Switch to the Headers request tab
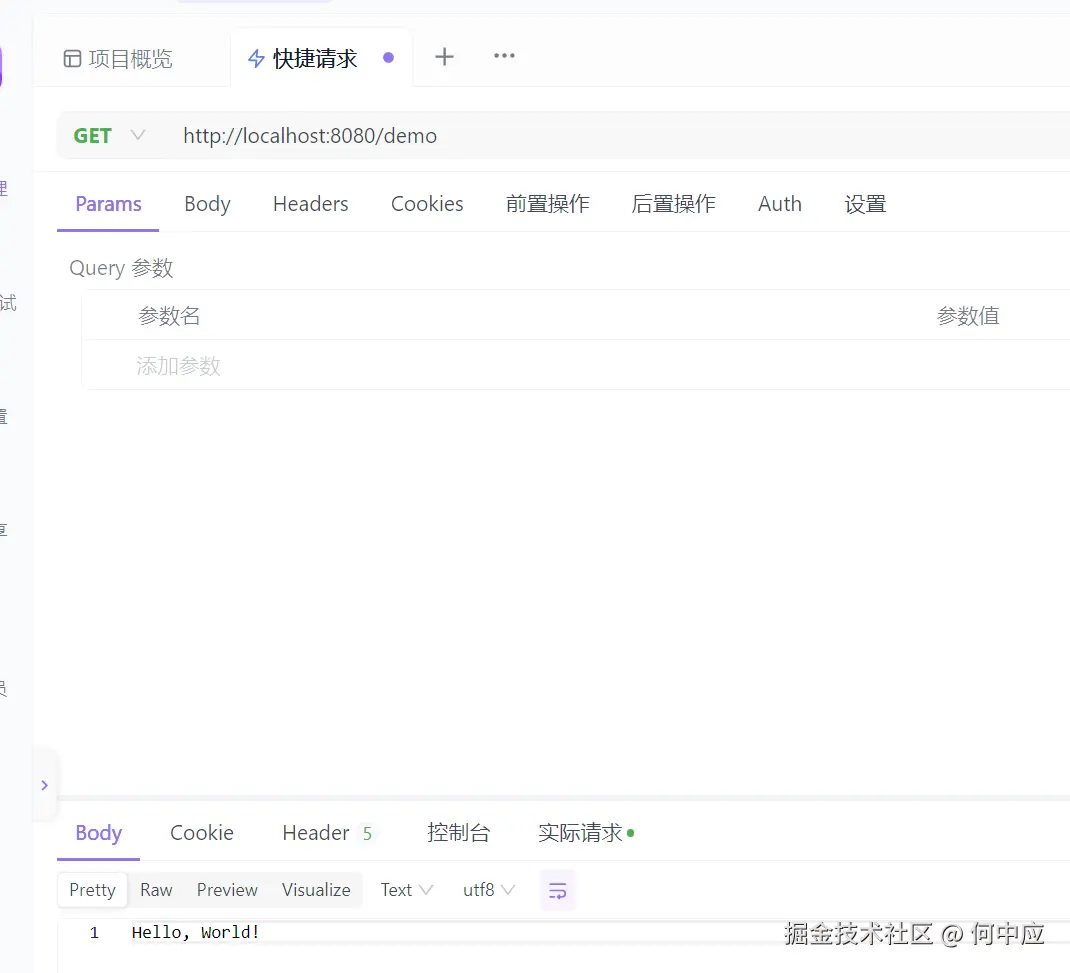1070x973 pixels. point(310,204)
